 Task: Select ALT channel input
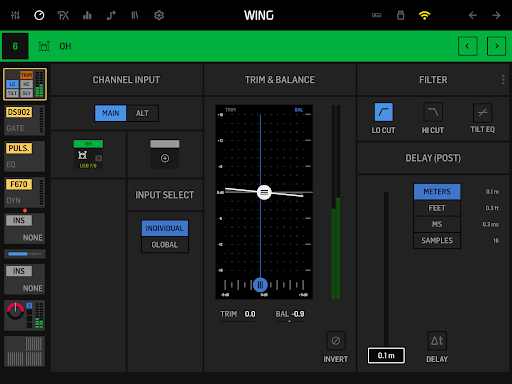(142, 113)
